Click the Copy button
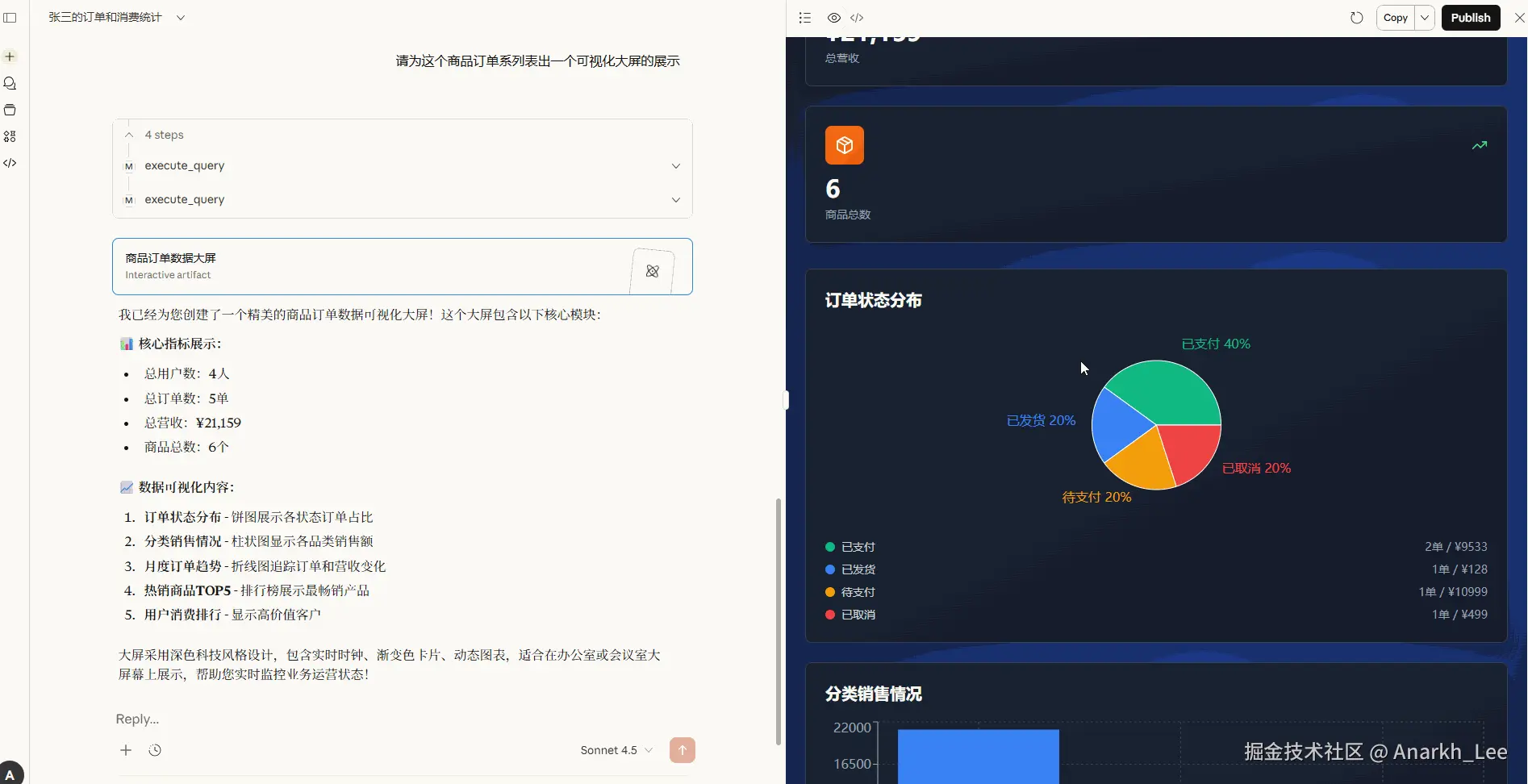Screen dimensions: 1528x784 pos(1396,18)
